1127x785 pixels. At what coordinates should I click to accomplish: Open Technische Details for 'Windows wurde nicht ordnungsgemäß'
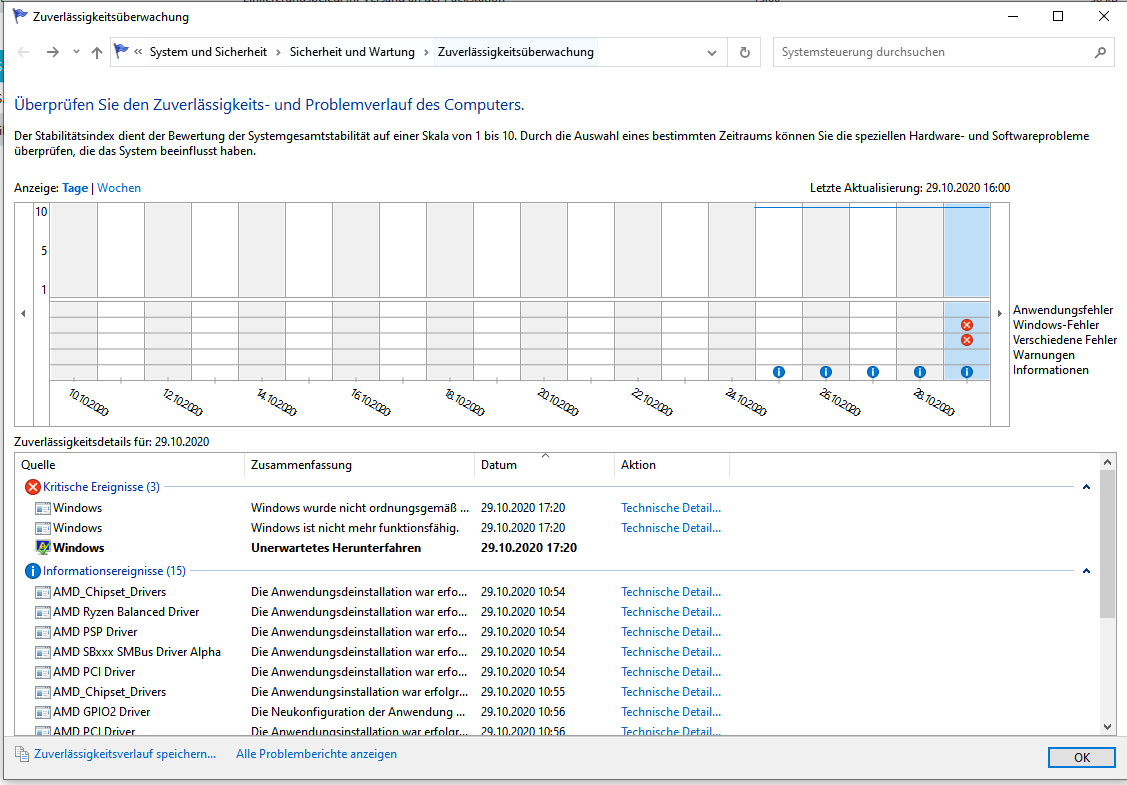click(x=671, y=508)
